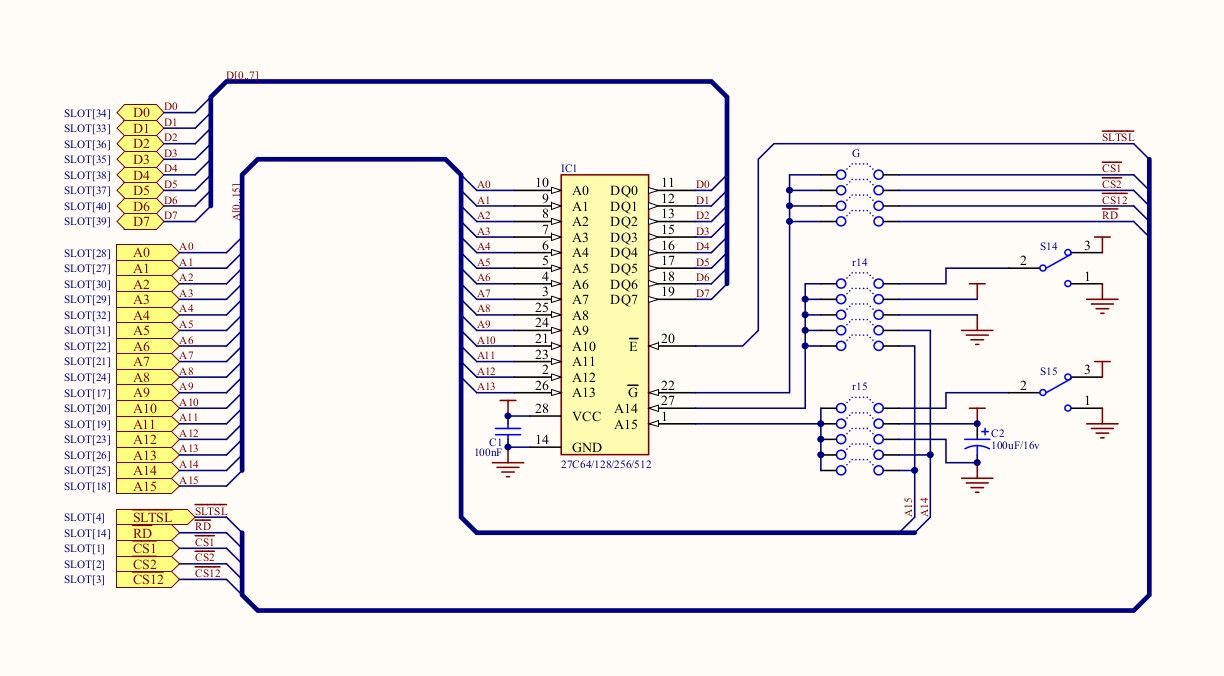Image resolution: width=1224 pixels, height=676 pixels.
Task: Click the DQ7 pin name inside IC1
Action: point(624,300)
